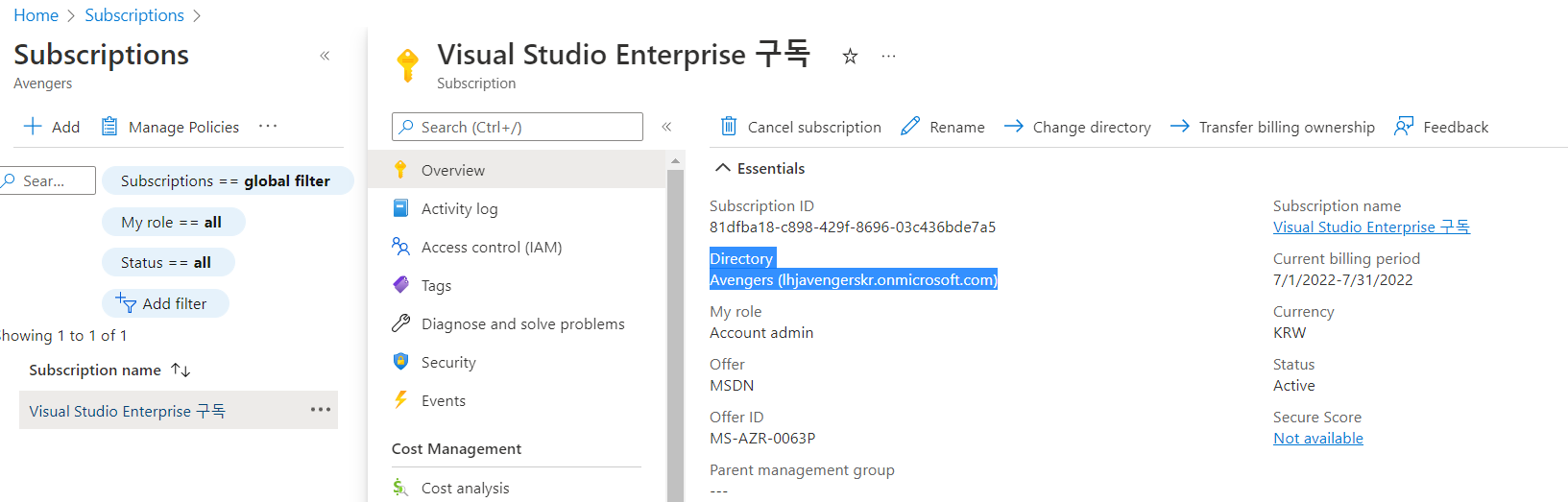Sort by Subscription name column arrows
Image resolution: width=1568 pixels, height=502 pixels.
181,370
